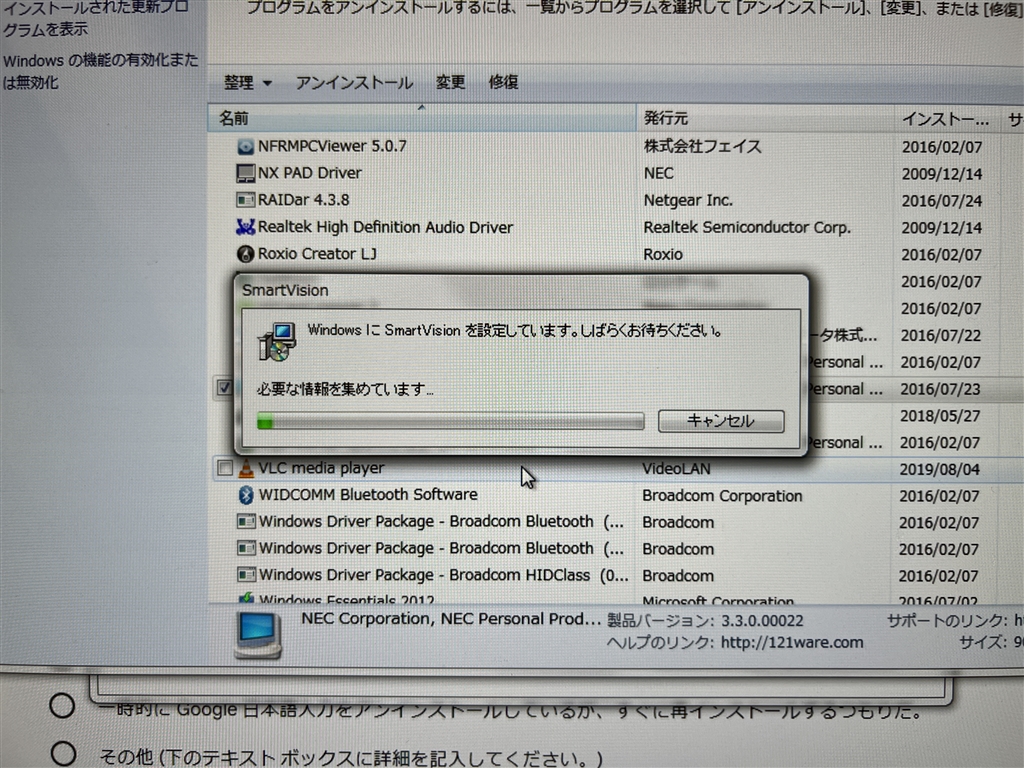Click the SmartVision installer icon in dialog

point(277,342)
